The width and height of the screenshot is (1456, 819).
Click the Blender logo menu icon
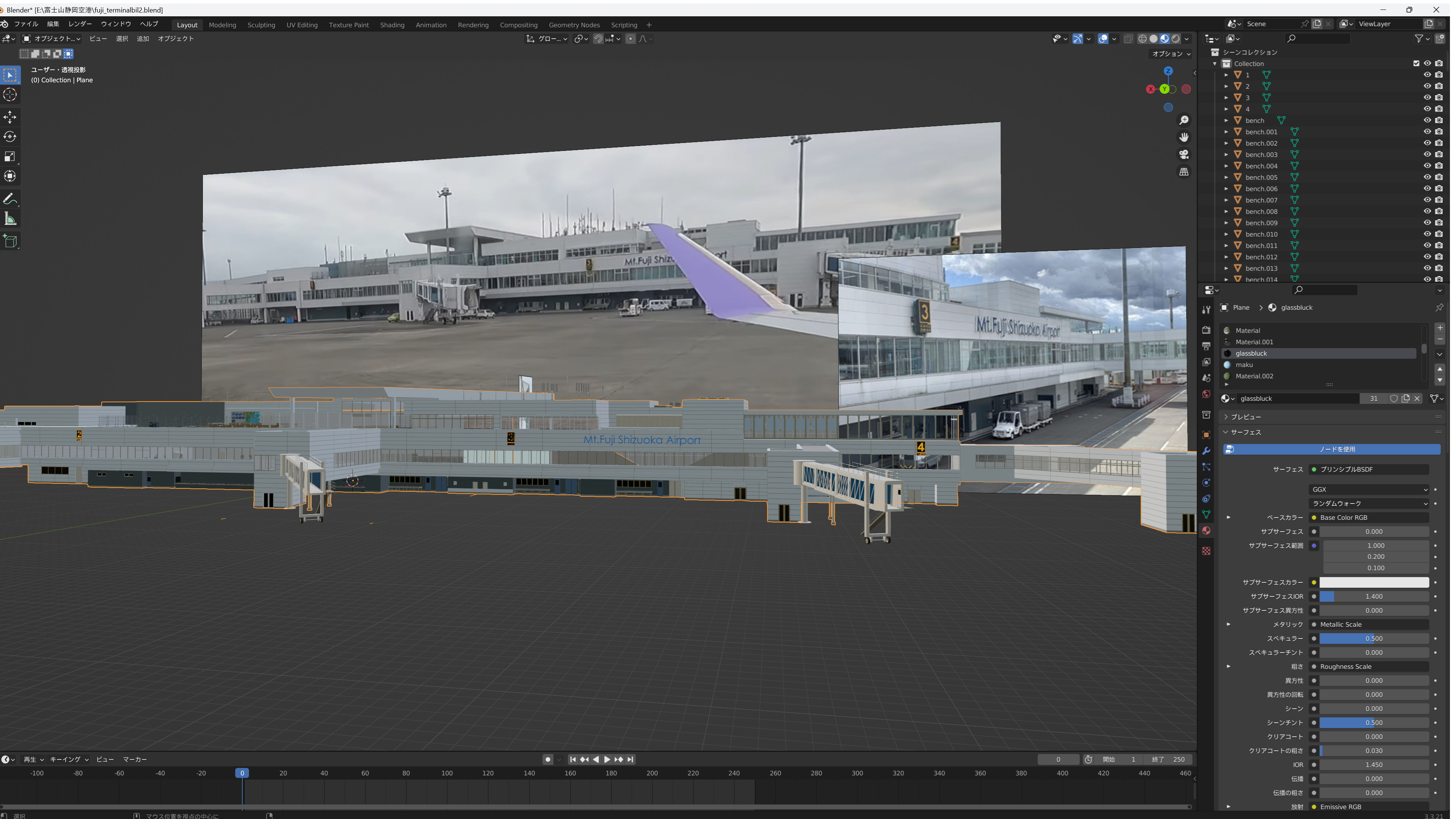coord(5,24)
